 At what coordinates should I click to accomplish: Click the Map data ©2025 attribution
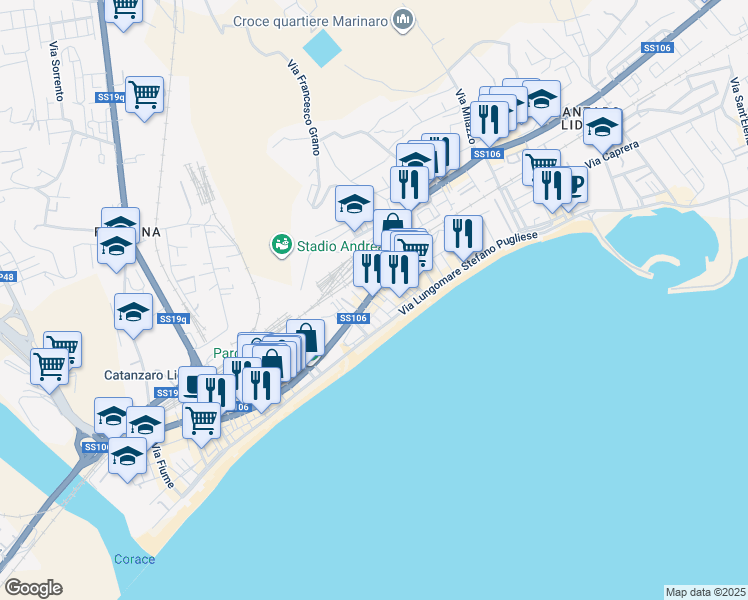(706, 592)
